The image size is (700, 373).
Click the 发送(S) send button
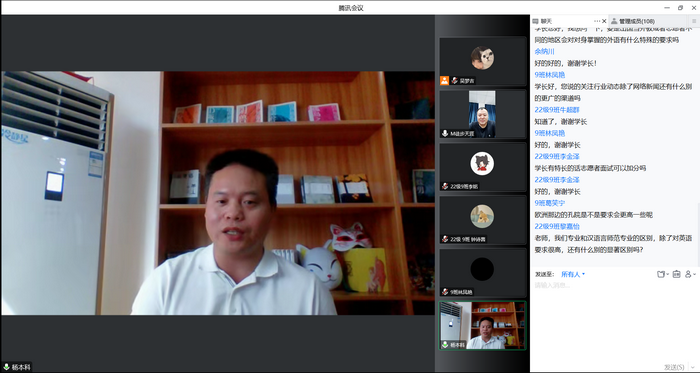674,367
